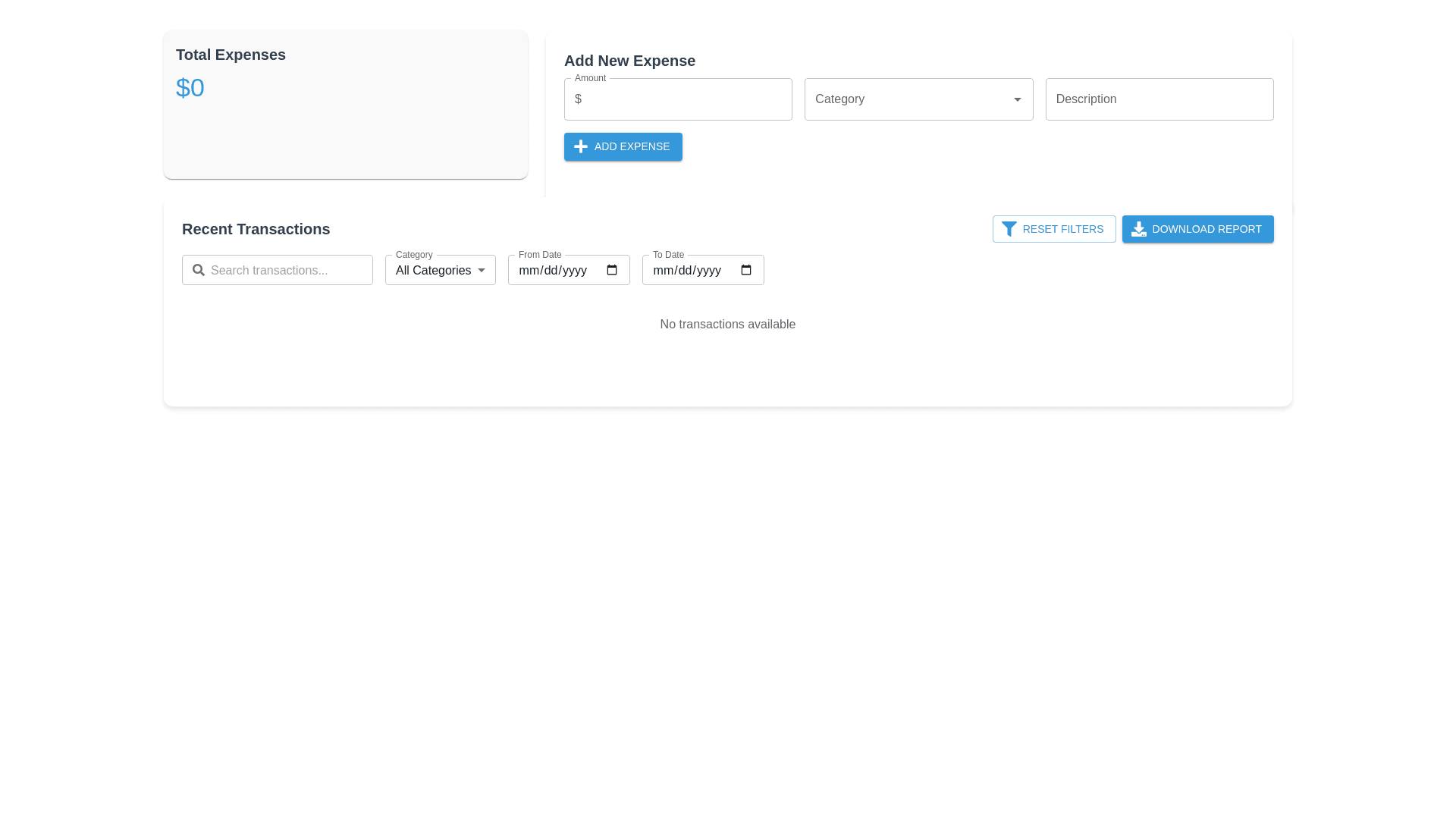The image size is (1456, 819).
Task: Click the Category dropdown arrow in expense form
Action: pyautogui.click(x=1018, y=99)
